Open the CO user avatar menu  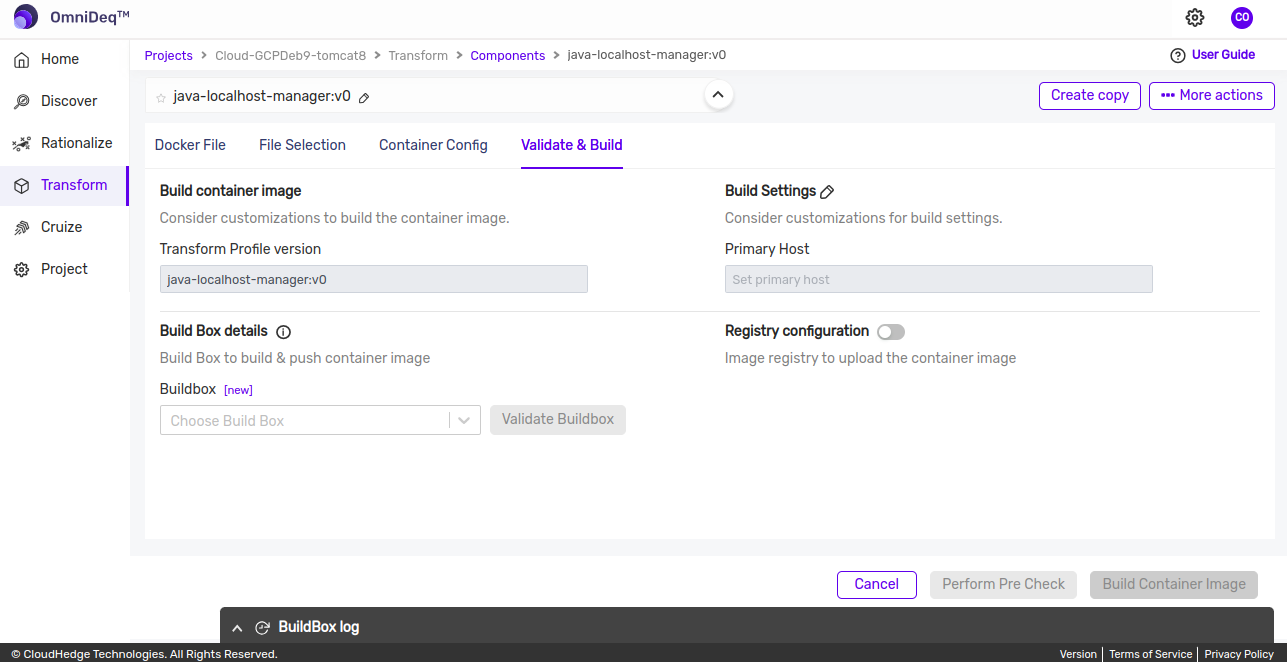pyautogui.click(x=1242, y=17)
